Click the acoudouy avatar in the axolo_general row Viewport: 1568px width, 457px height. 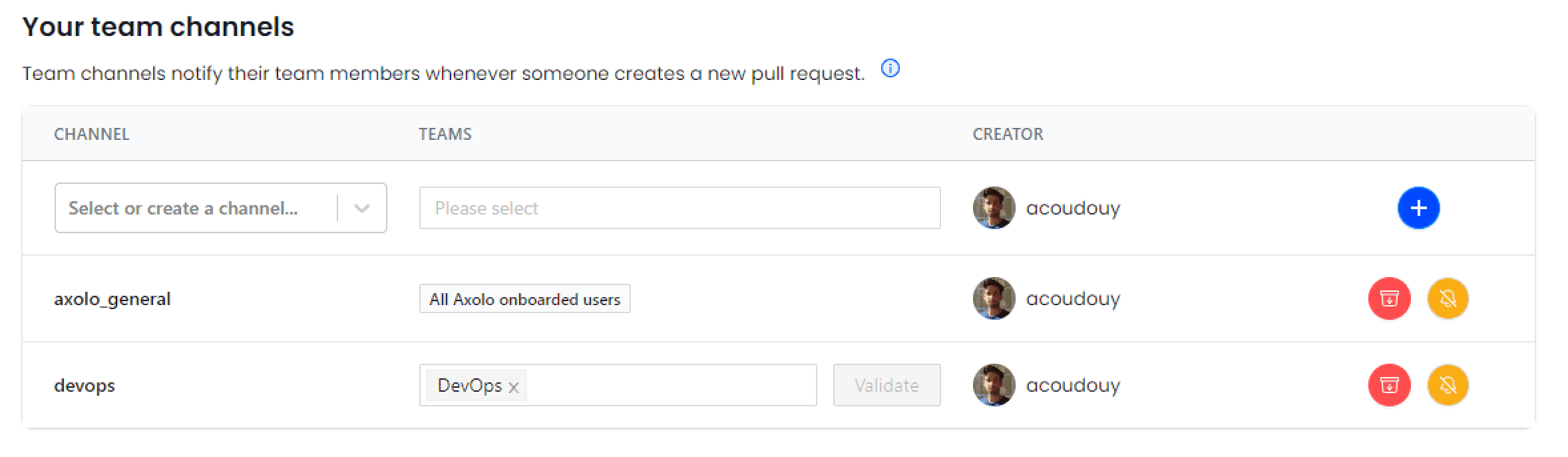pyautogui.click(x=994, y=298)
